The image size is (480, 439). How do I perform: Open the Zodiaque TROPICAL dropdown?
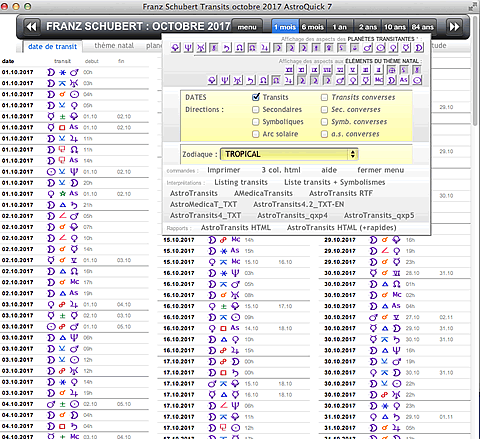289,154
